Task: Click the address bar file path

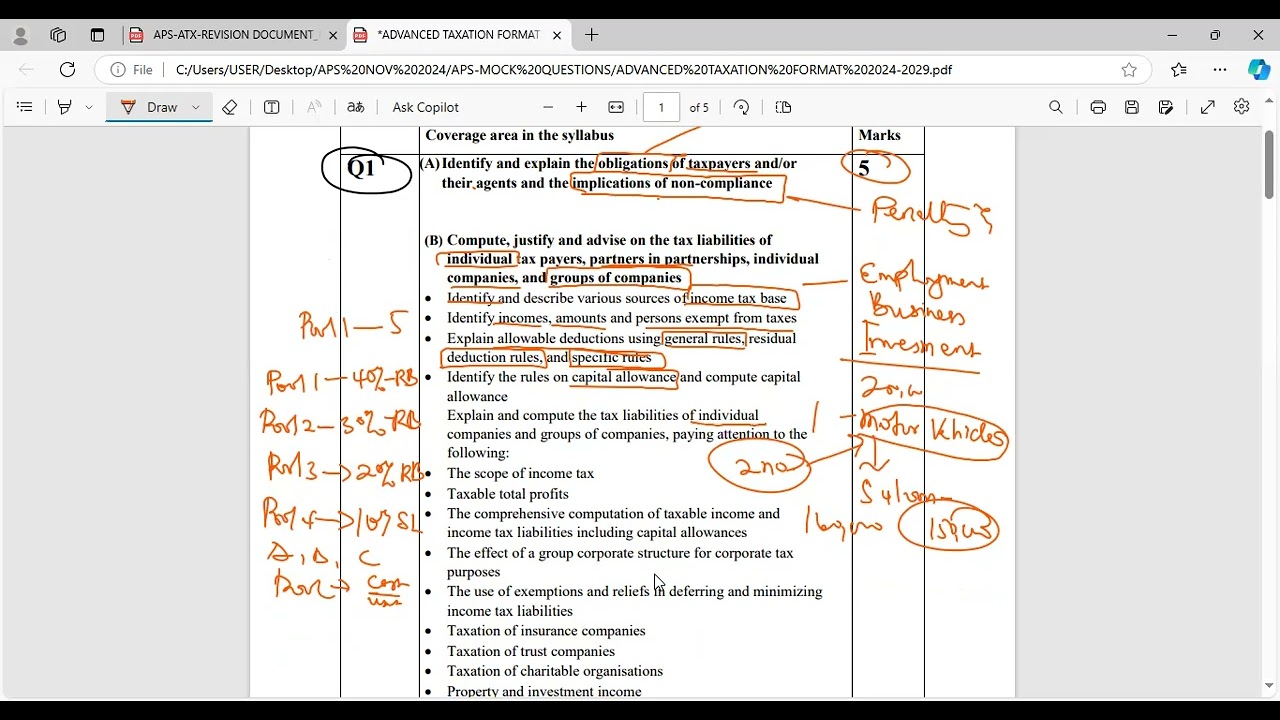Action: (564, 70)
